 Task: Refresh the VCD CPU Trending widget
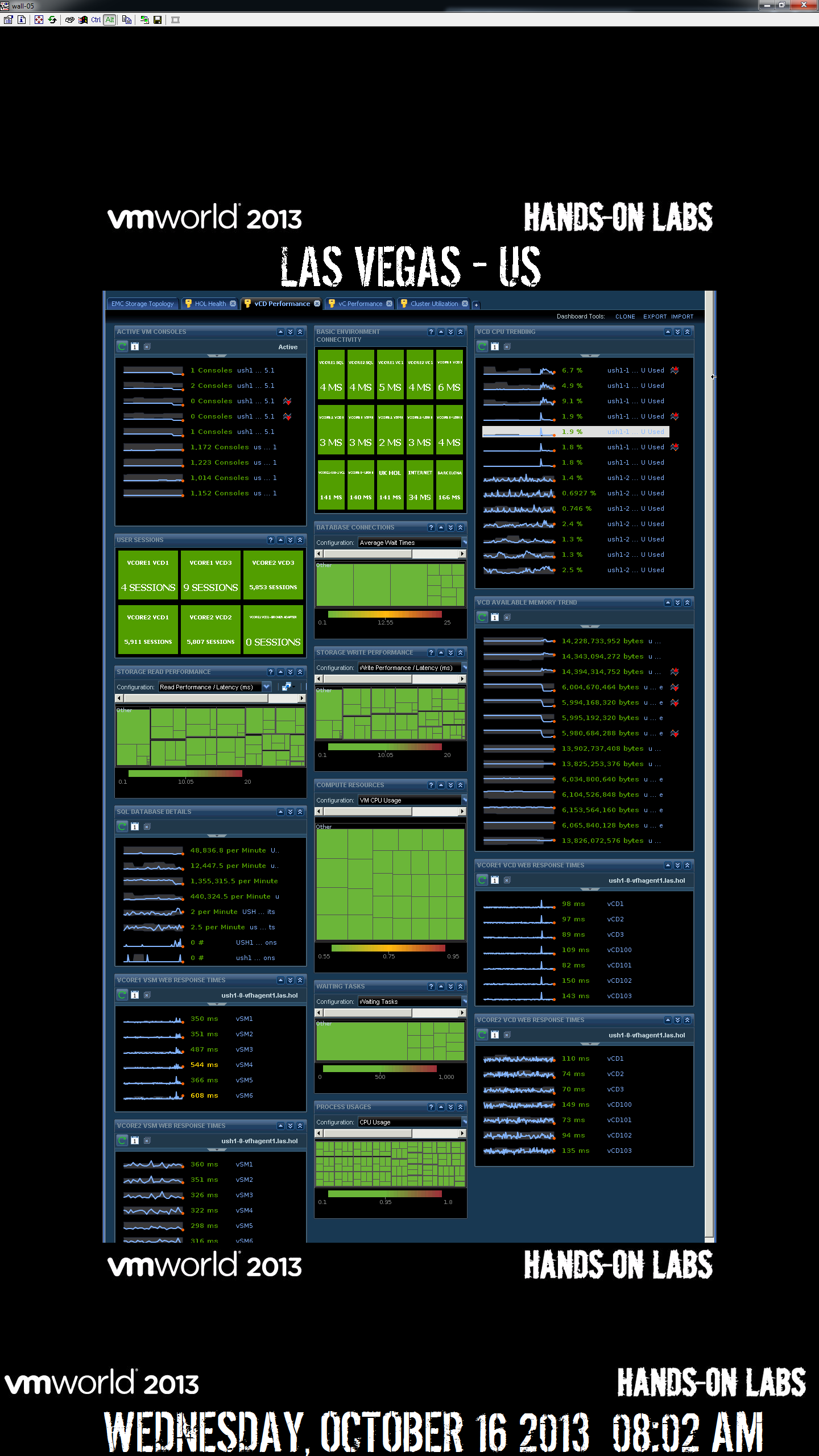(x=482, y=346)
